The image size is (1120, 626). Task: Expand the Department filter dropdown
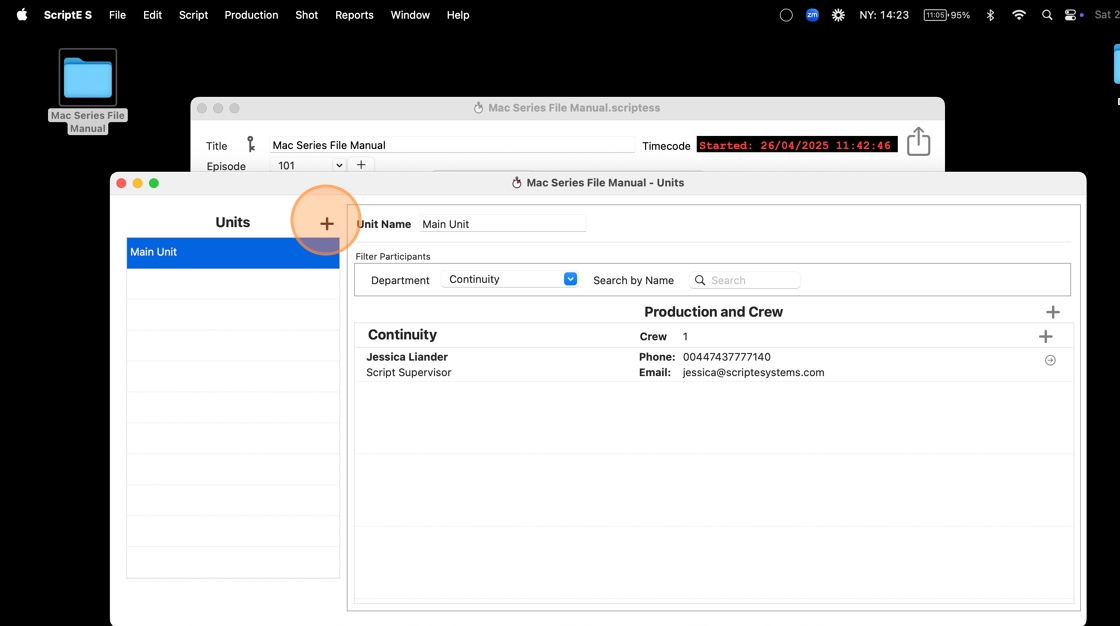(x=570, y=280)
